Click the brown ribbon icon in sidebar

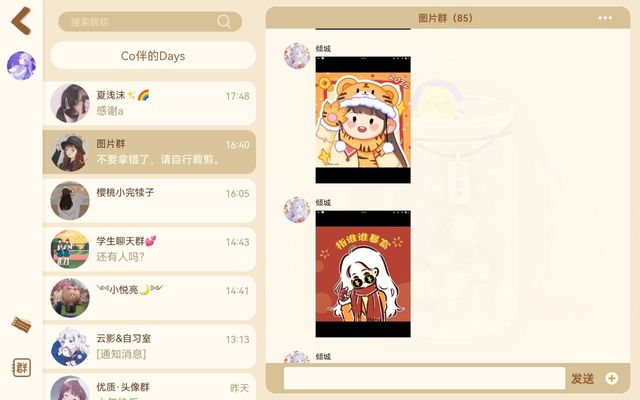tap(21, 324)
